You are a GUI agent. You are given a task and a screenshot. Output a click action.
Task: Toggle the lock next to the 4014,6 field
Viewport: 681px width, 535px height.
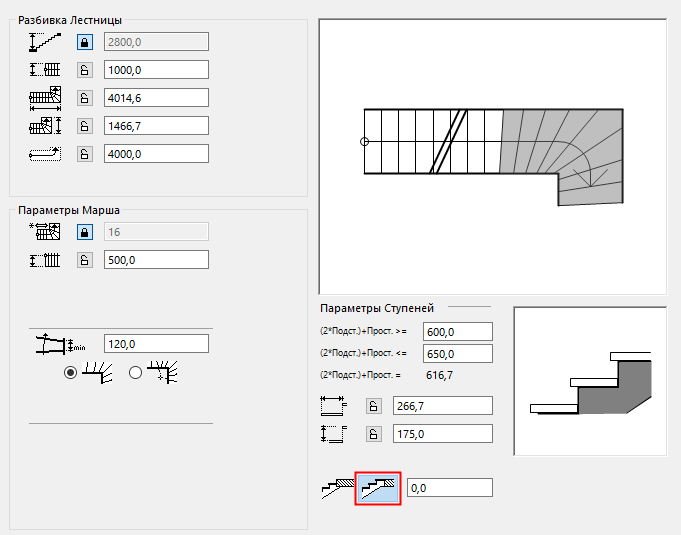point(85,97)
